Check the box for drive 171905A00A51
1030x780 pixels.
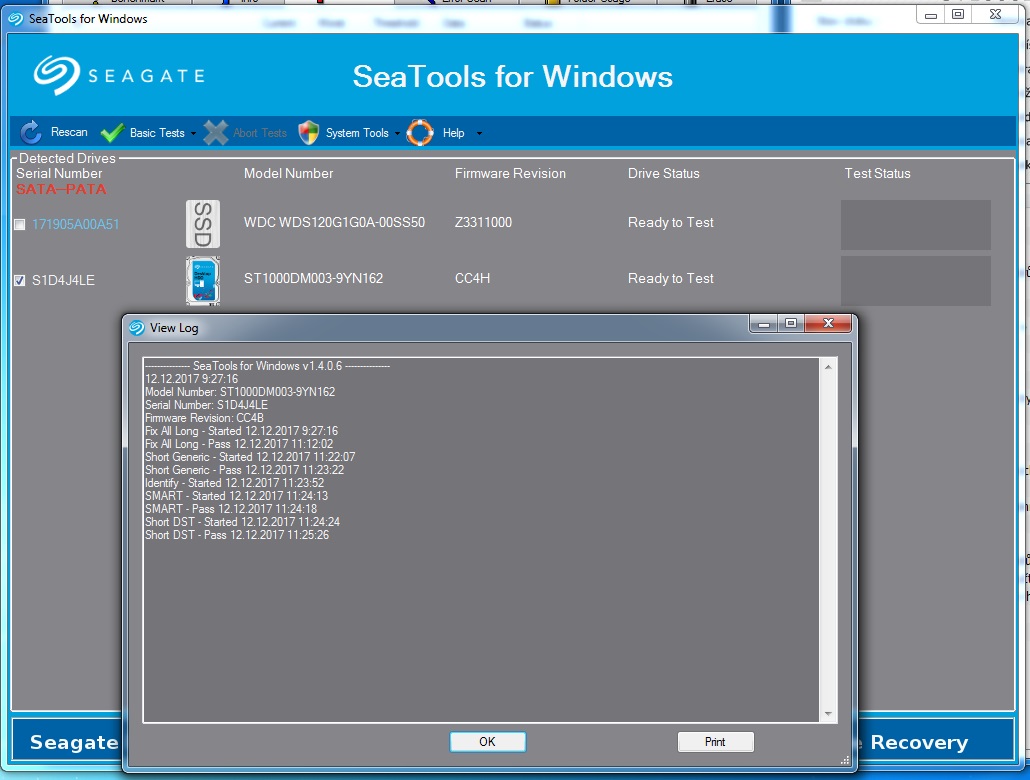[20, 225]
